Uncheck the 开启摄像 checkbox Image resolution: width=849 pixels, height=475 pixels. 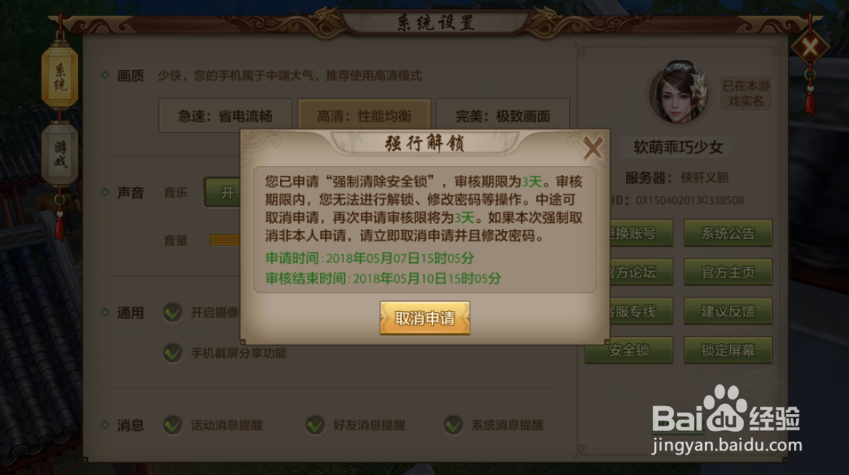click(173, 313)
